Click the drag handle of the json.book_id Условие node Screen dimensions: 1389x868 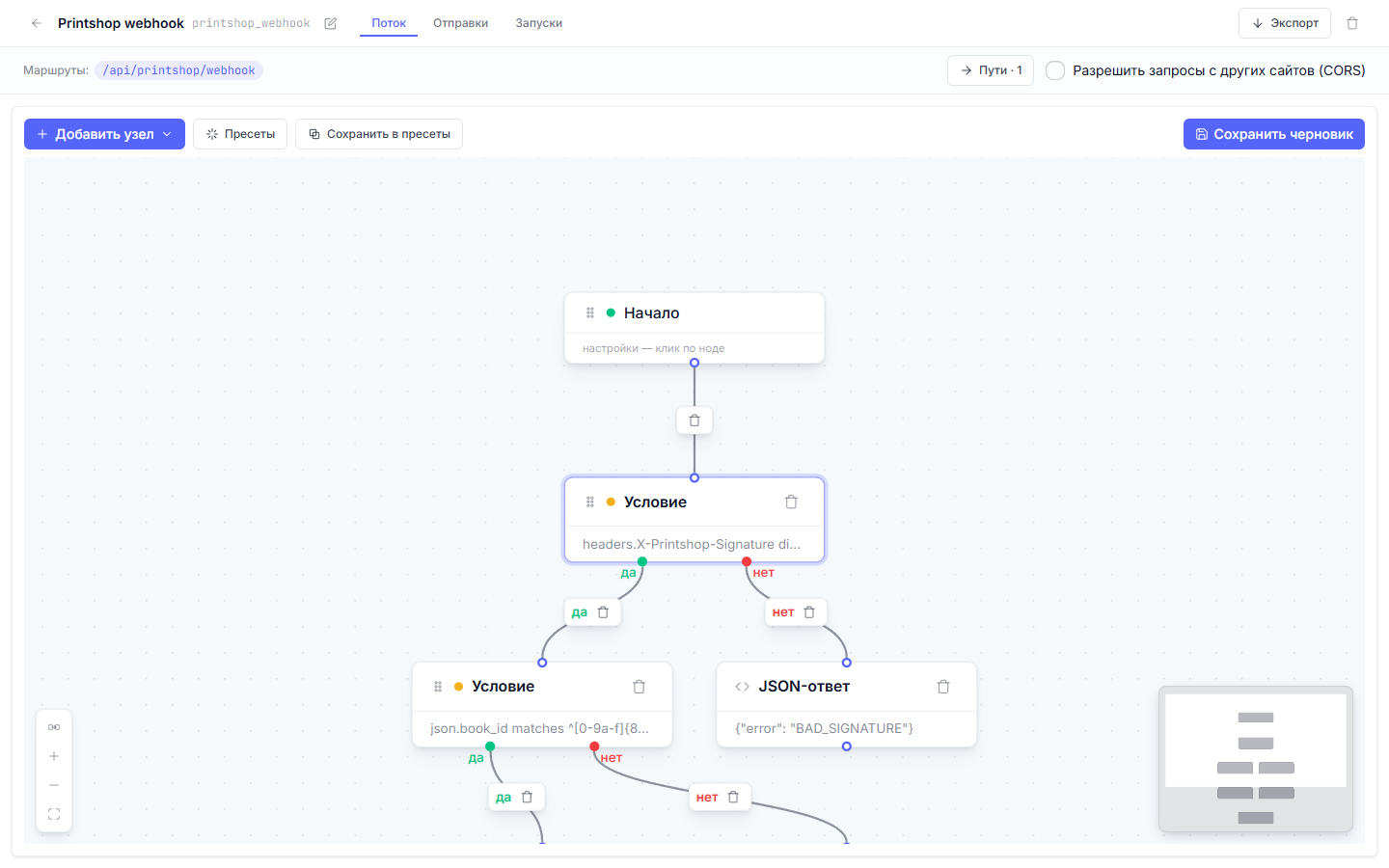[438, 687]
